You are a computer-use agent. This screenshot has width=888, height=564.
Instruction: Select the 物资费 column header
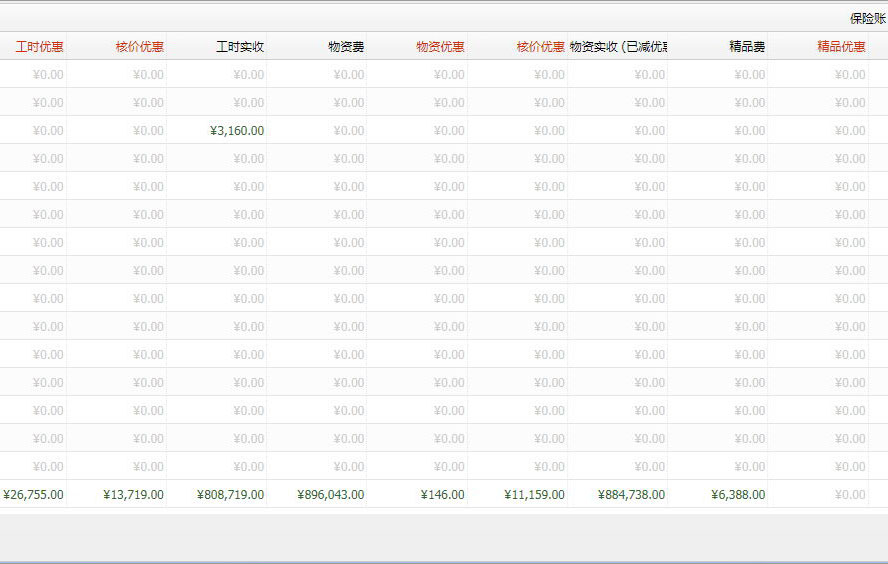pyautogui.click(x=345, y=46)
